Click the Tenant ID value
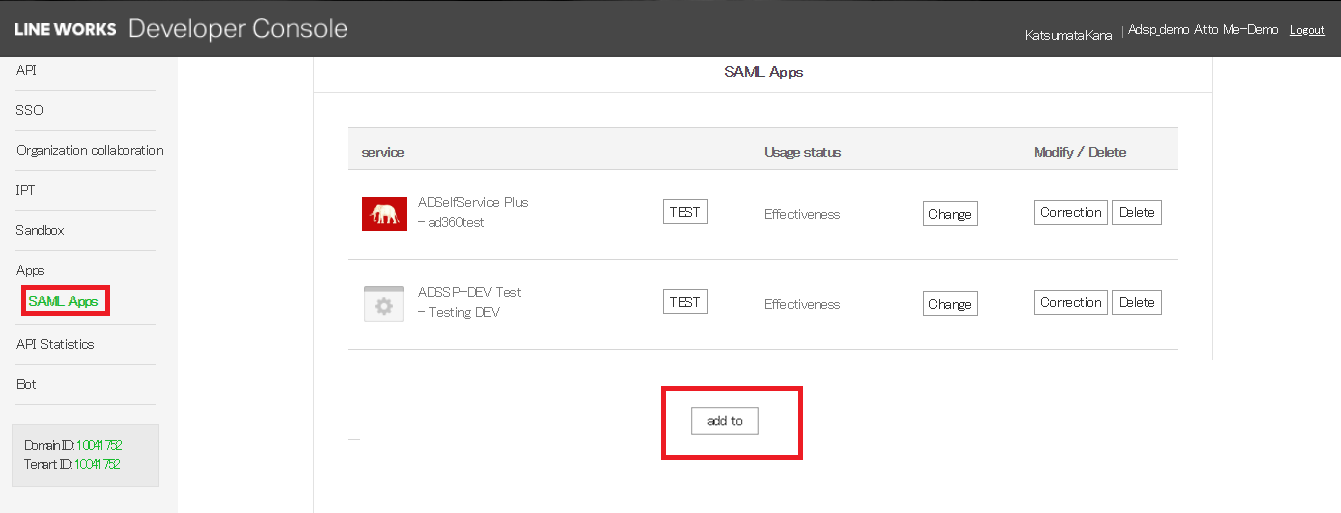The image size is (1341, 513). pyautogui.click(x=98, y=464)
